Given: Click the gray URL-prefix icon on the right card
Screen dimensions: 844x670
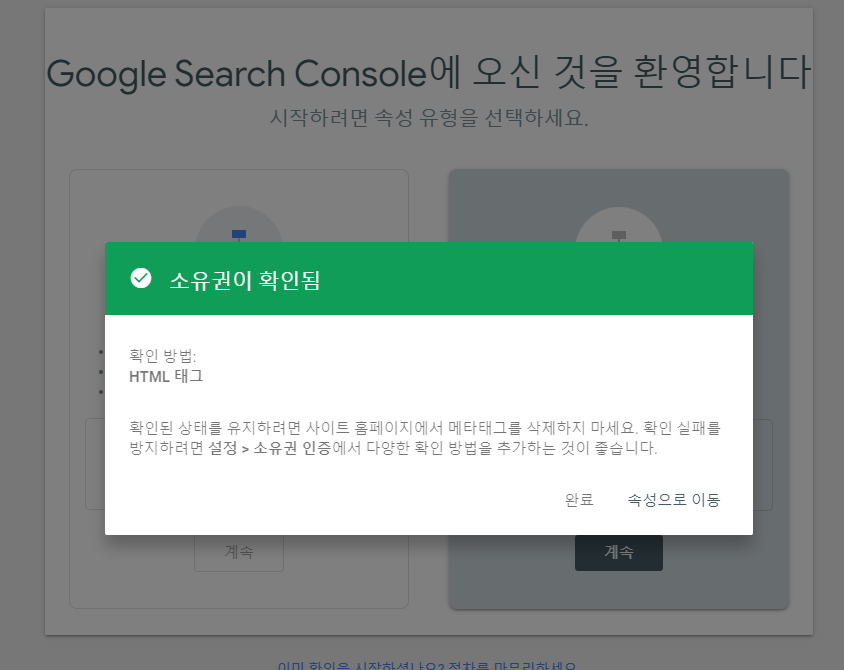Looking at the screenshot, I should (x=619, y=236).
